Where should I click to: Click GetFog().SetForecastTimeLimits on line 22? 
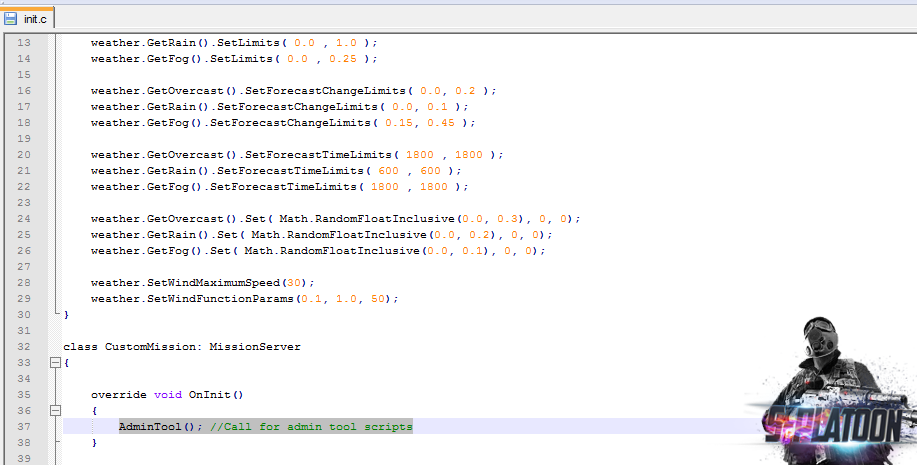coord(280,187)
